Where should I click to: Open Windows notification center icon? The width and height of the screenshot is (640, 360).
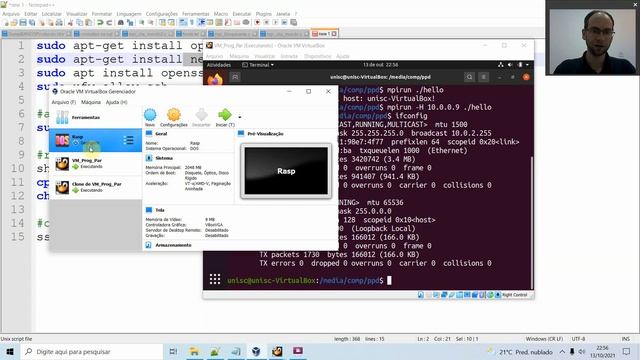[627, 351]
